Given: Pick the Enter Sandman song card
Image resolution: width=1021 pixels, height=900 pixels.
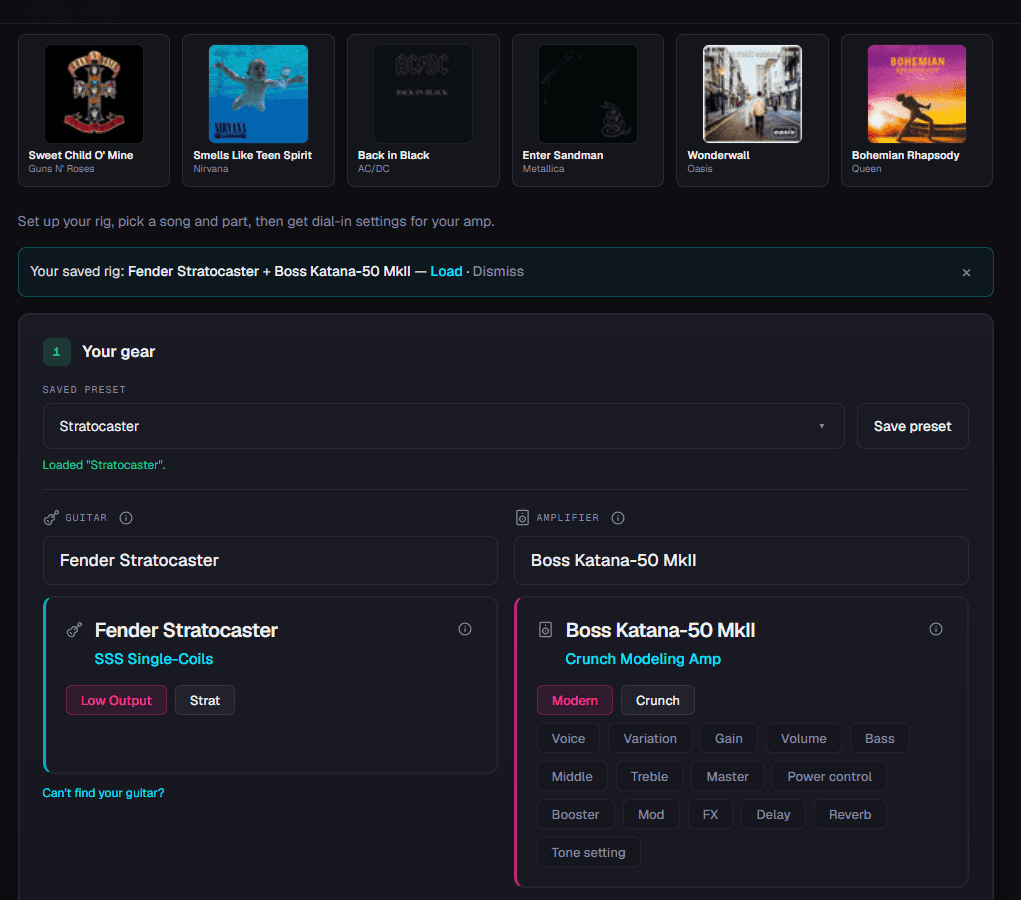Looking at the screenshot, I should (587, 111).
